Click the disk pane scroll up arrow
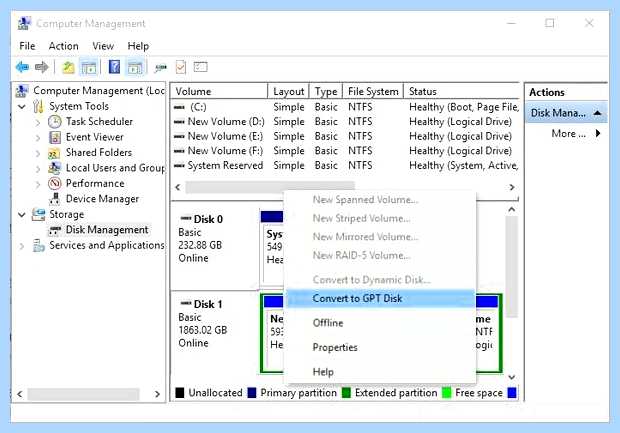 [x=512, y=210]
